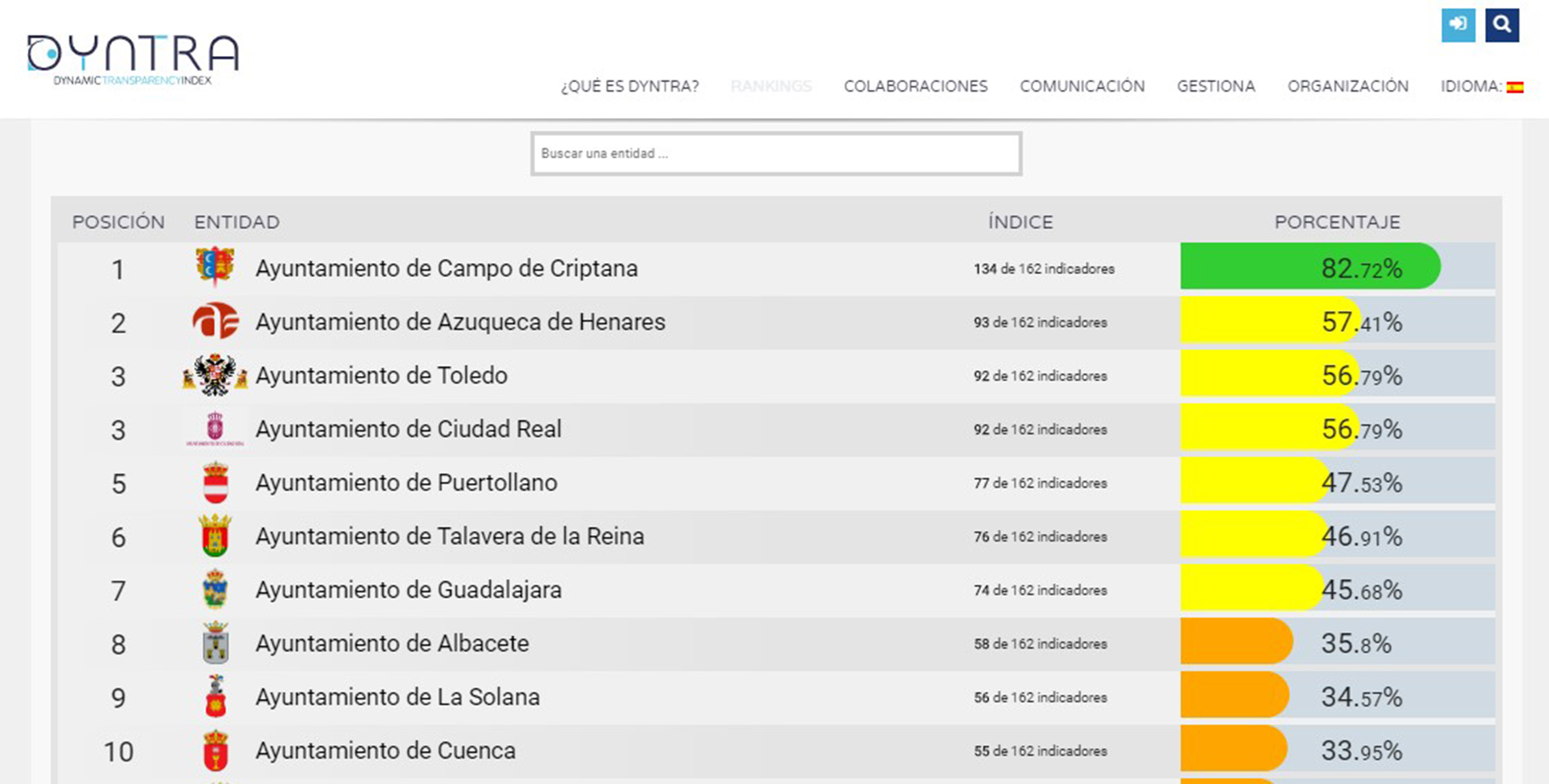The height and width of the screenshot is (784, 1549).
Task: Click Talavera de la Reina crest
Action: coord(215,537)
